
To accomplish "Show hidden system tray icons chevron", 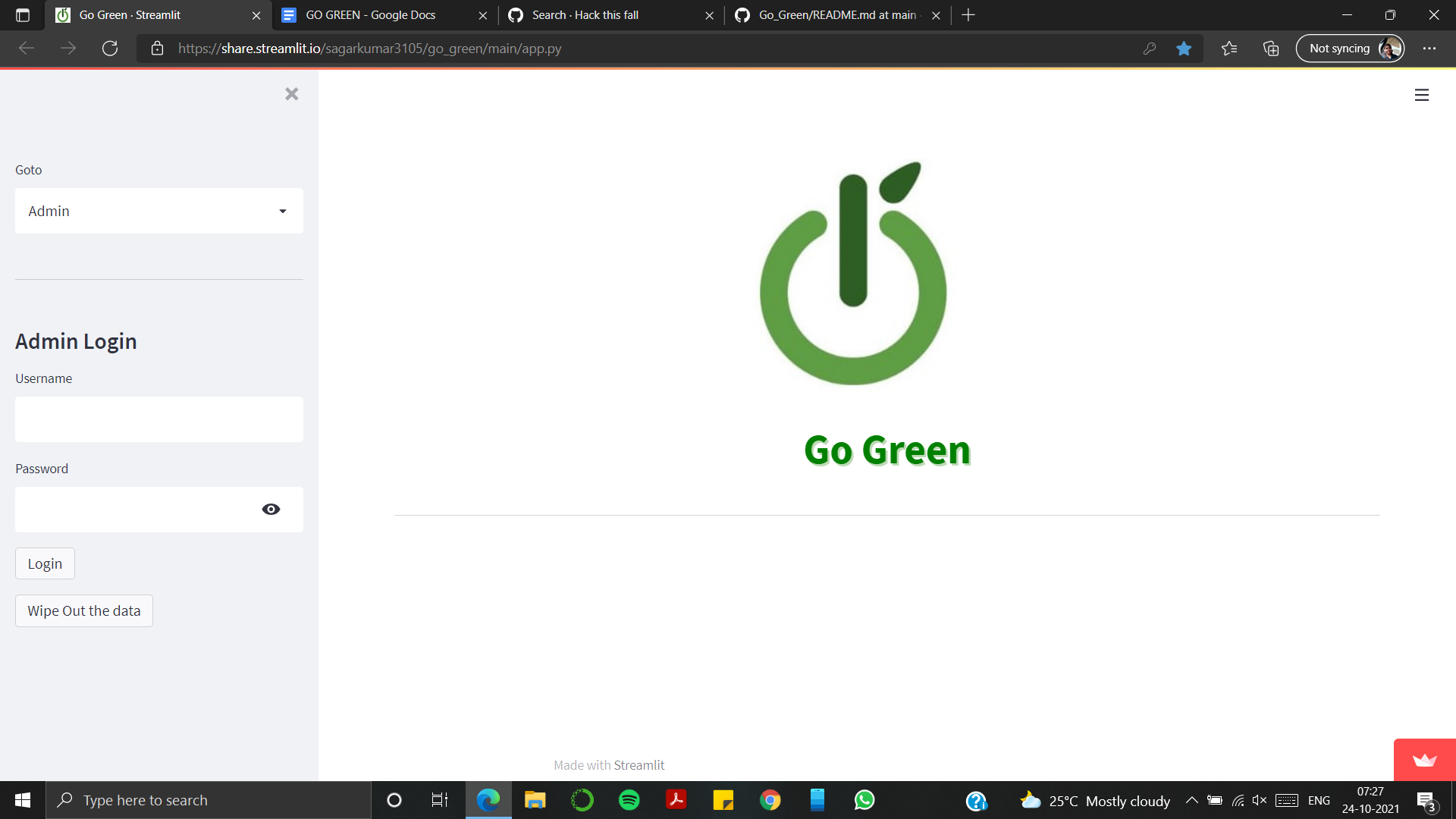I will click(1191, 800).
